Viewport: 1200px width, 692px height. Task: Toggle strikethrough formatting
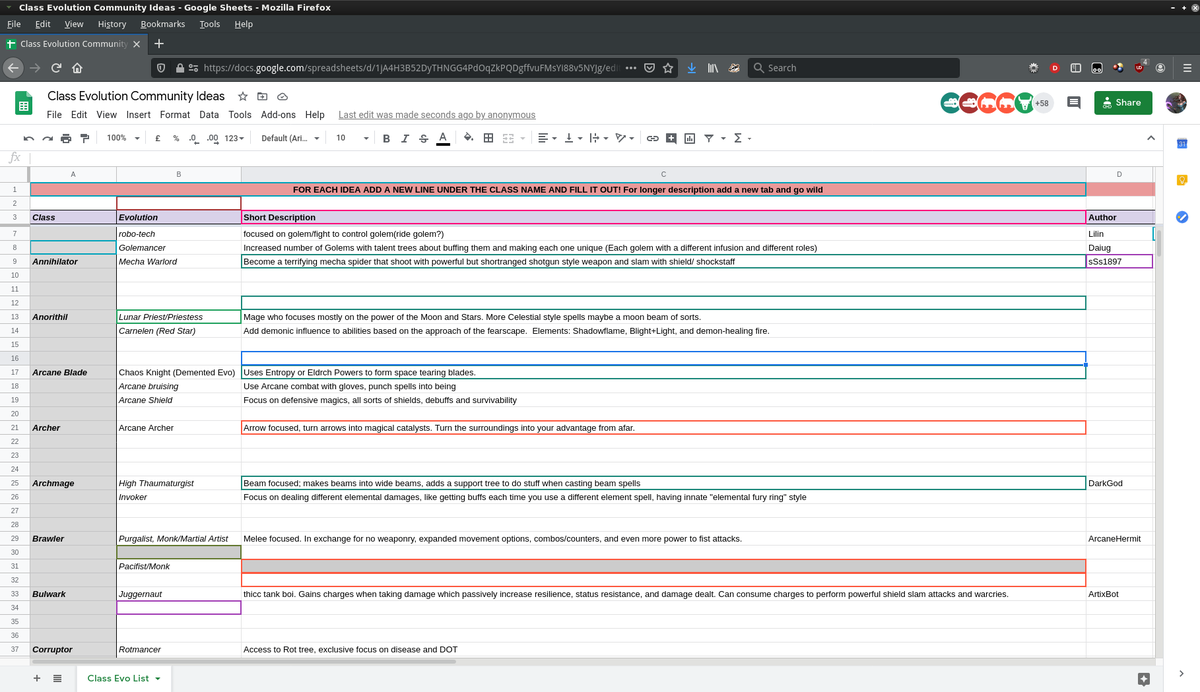[423, 138]
